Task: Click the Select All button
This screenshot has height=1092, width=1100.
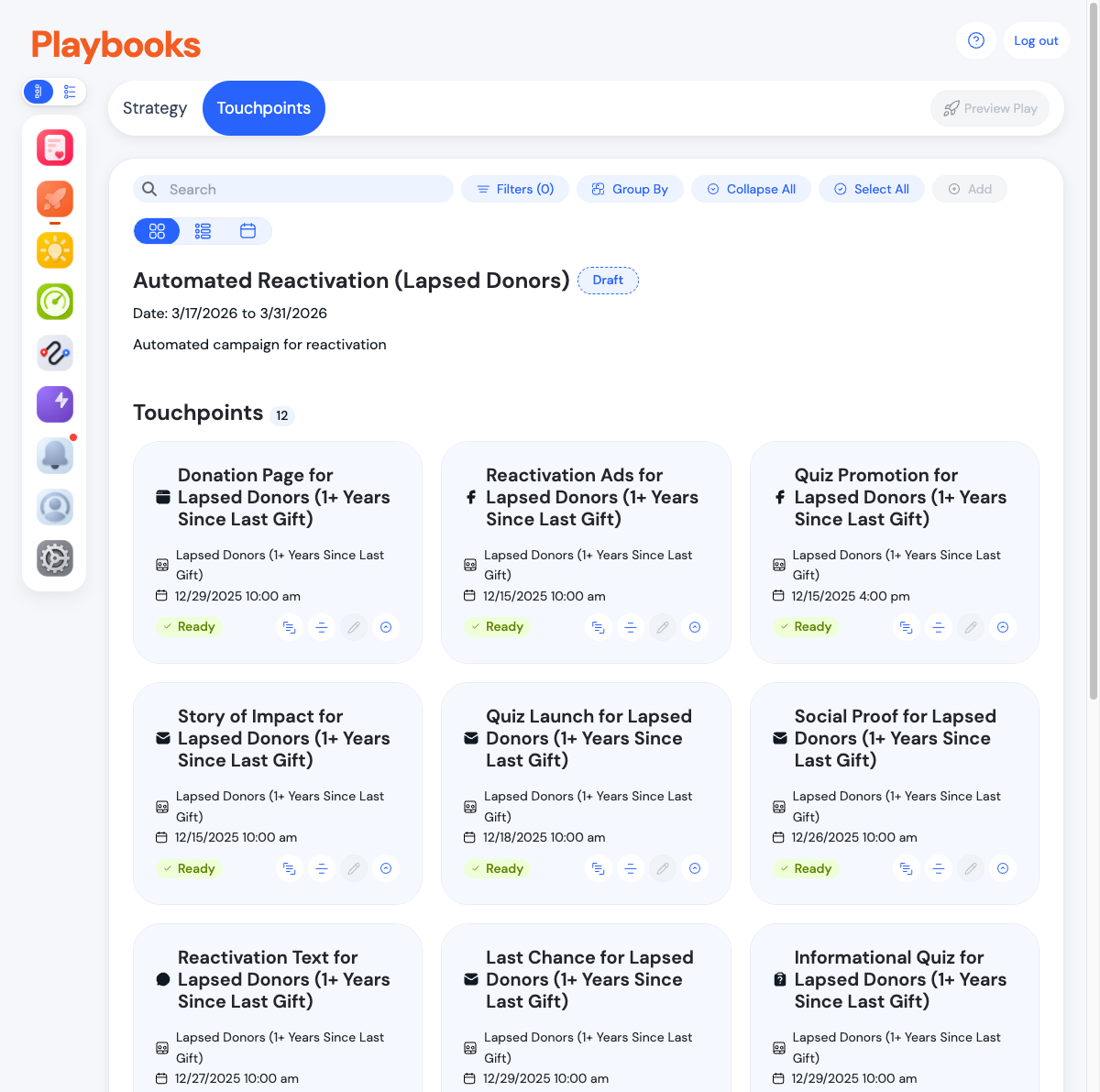Action: pos(872,189)
